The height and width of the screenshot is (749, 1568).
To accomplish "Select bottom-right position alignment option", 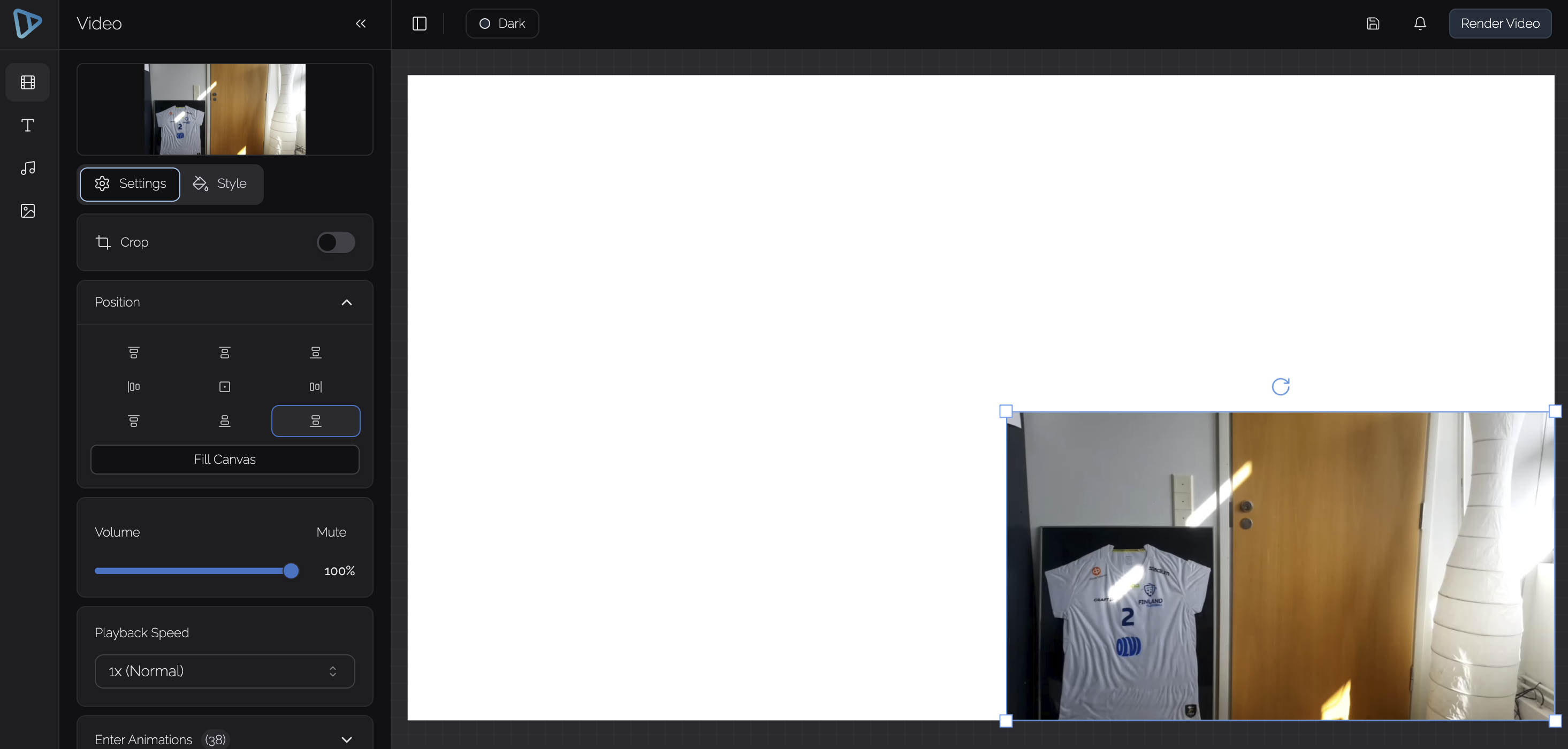I will [315, 421].
